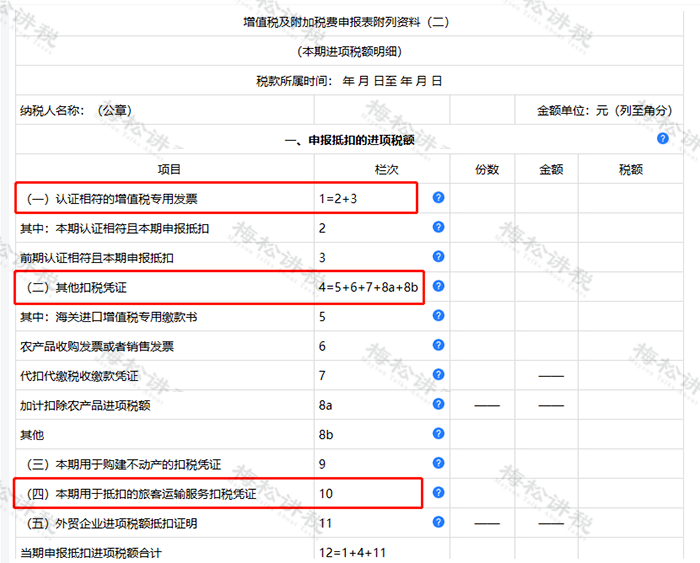Click 税额 cell for 旅客运输服务扣税凭证 row
700x563 pixels.
630,493
